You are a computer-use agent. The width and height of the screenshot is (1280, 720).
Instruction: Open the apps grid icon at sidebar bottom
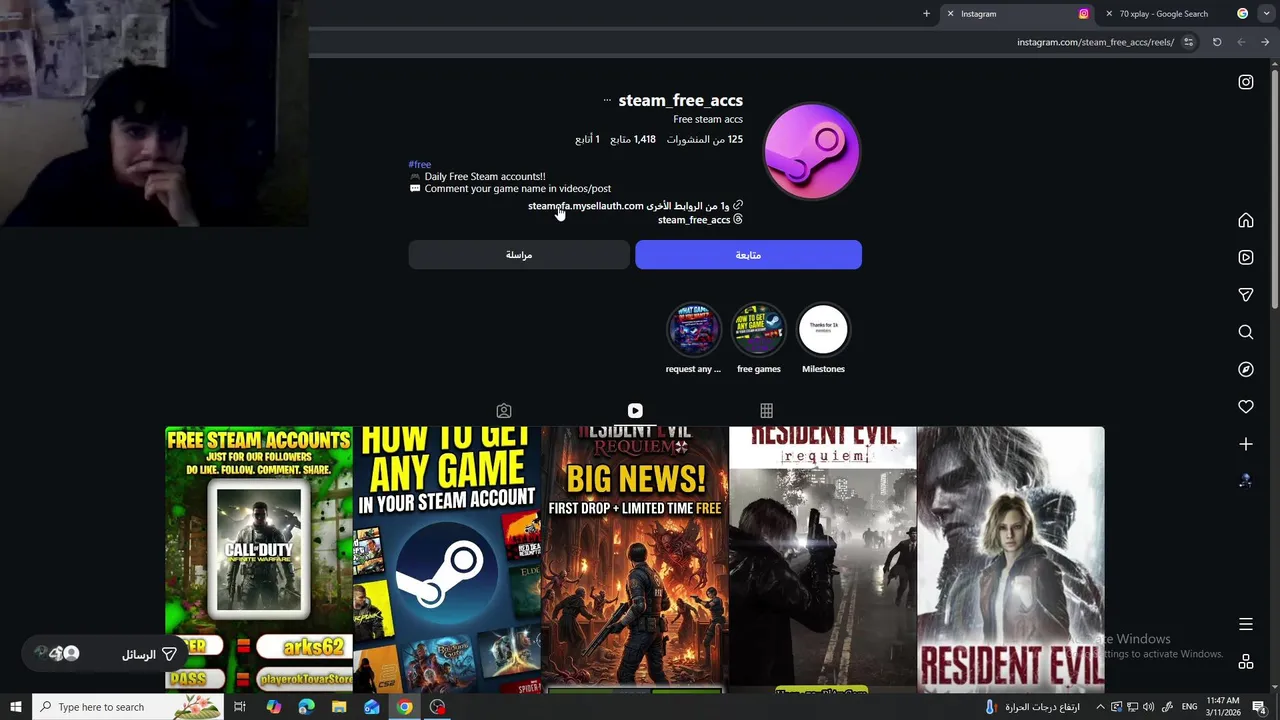(1246, 661)
